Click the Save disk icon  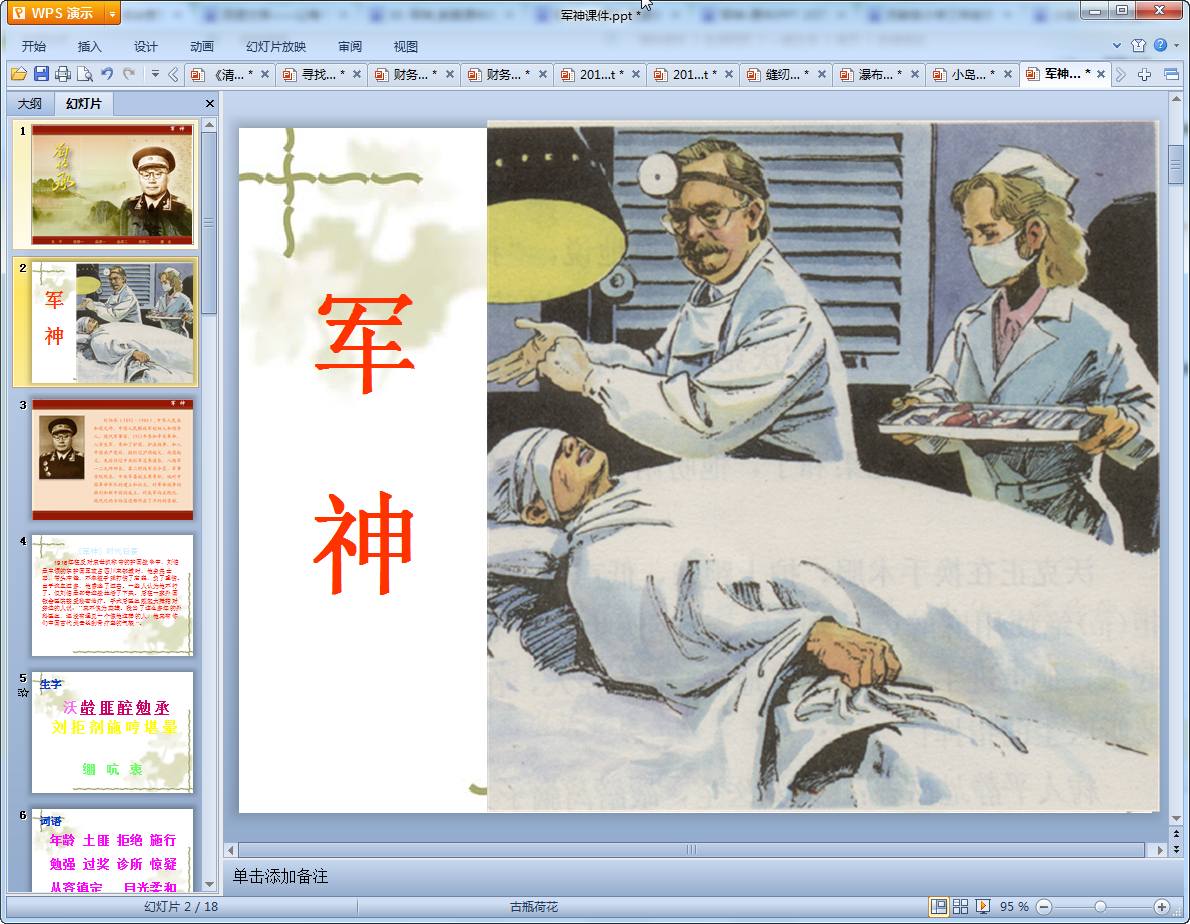pyautogui.click(x=41, y=74)
